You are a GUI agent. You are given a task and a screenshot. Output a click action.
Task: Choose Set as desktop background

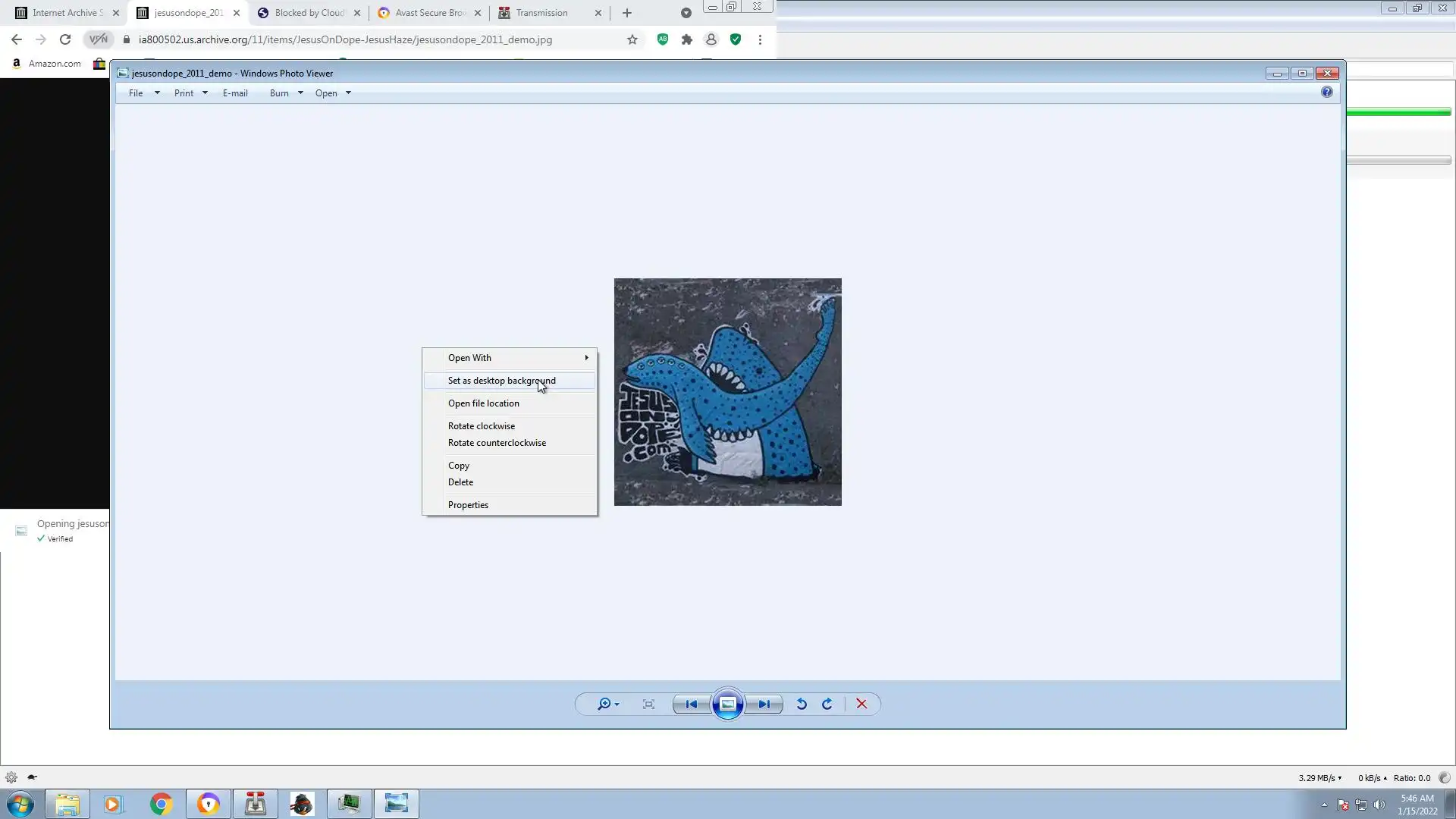[501, 381]
